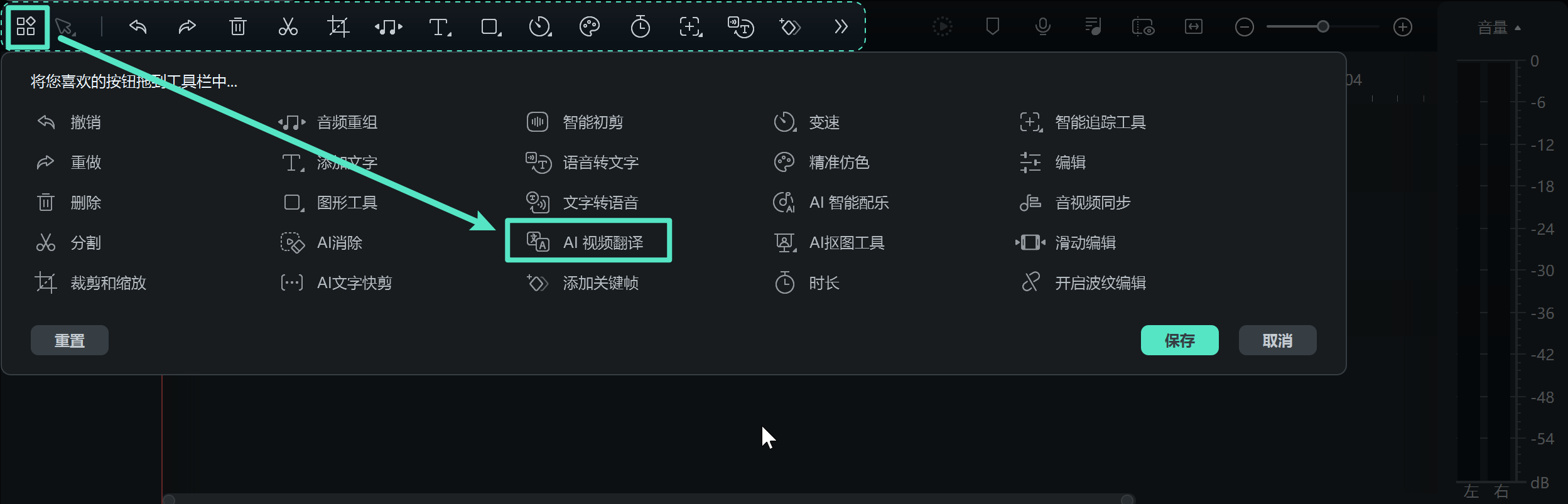Select the Delete trash icon

tap(237, 27)
